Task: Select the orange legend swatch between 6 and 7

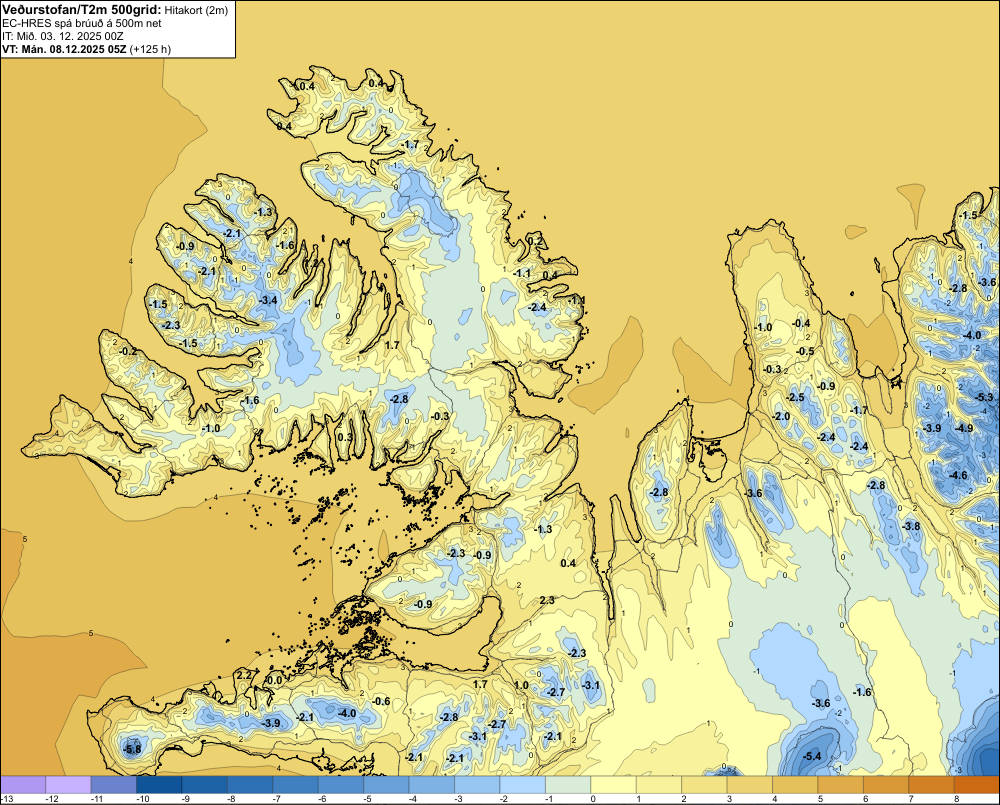Action: tap(886, 785)
